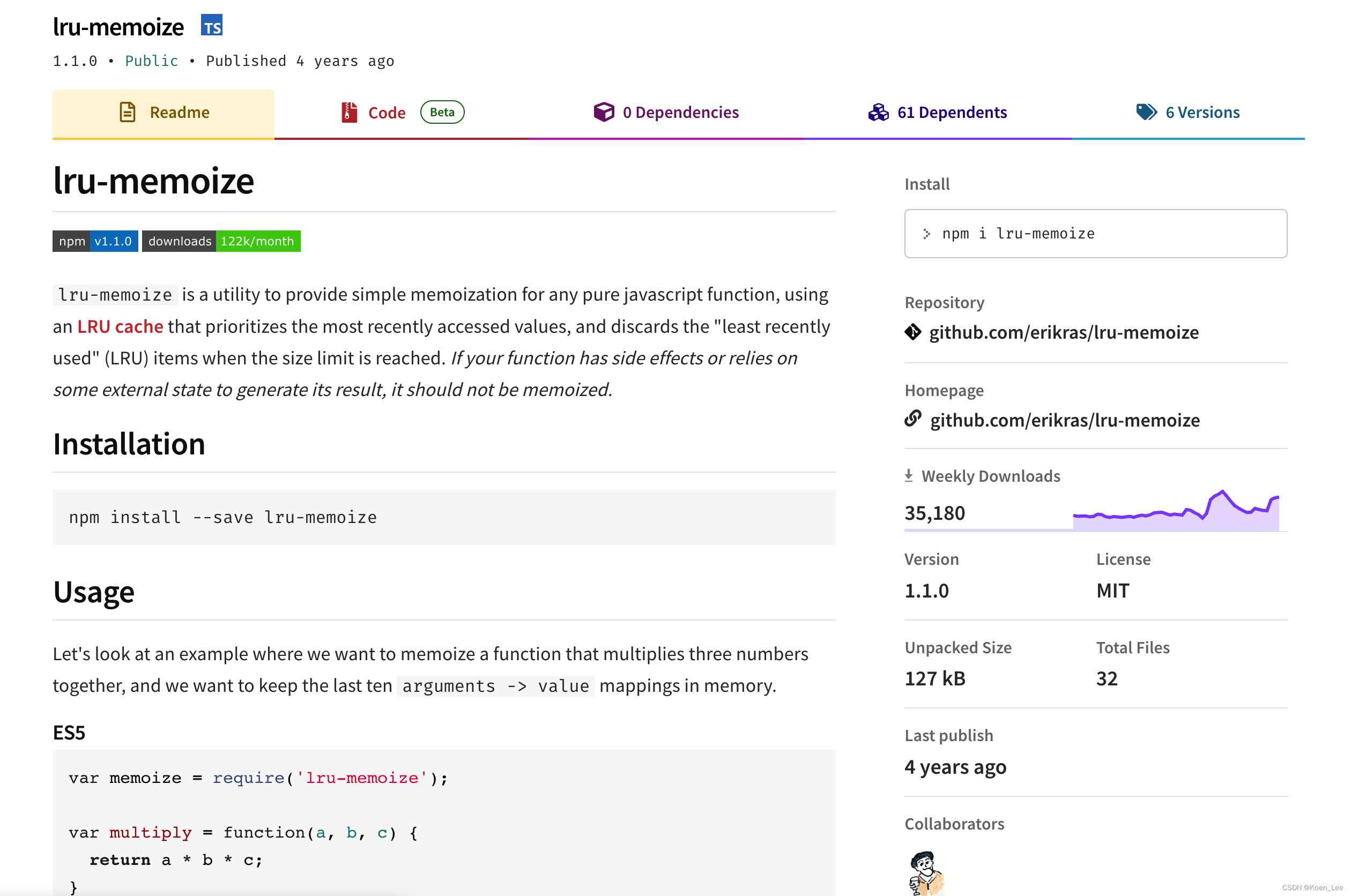Image resolution: width=1351 pixels, height=896 pixels.
Task: View the 61 Dependents tab
Action: coord(952,113)
